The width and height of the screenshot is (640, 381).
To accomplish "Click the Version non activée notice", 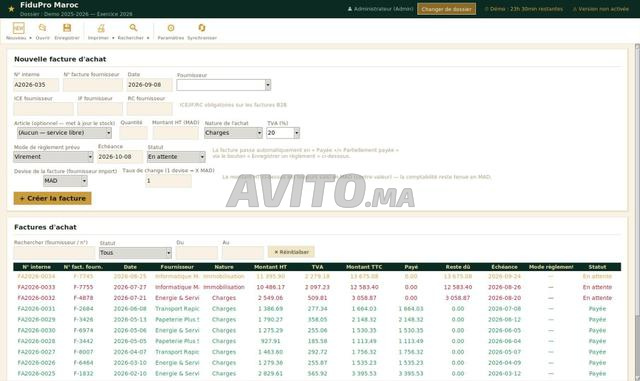I will [x=601, y=9].
